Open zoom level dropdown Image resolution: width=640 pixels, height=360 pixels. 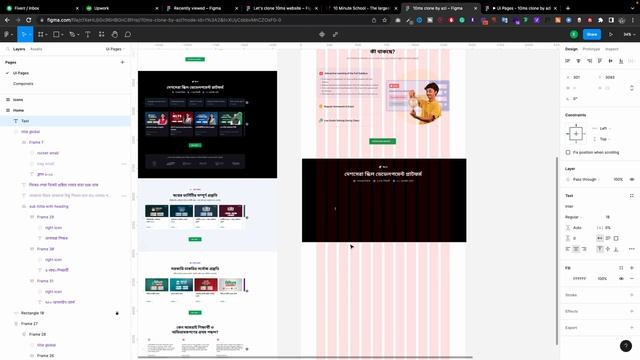tap(629, 35)
